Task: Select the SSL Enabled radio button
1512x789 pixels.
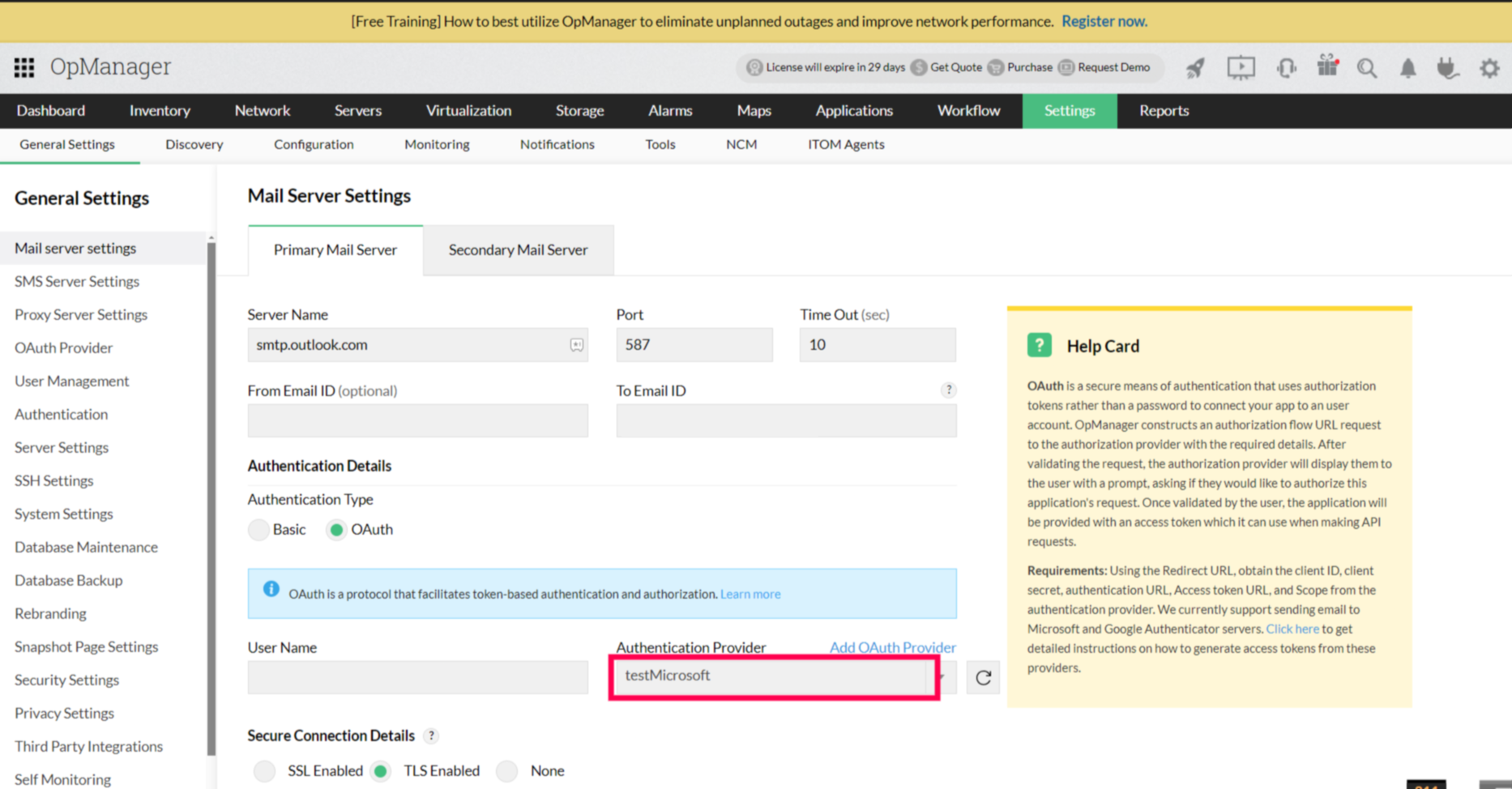Action: pos(264,771)
